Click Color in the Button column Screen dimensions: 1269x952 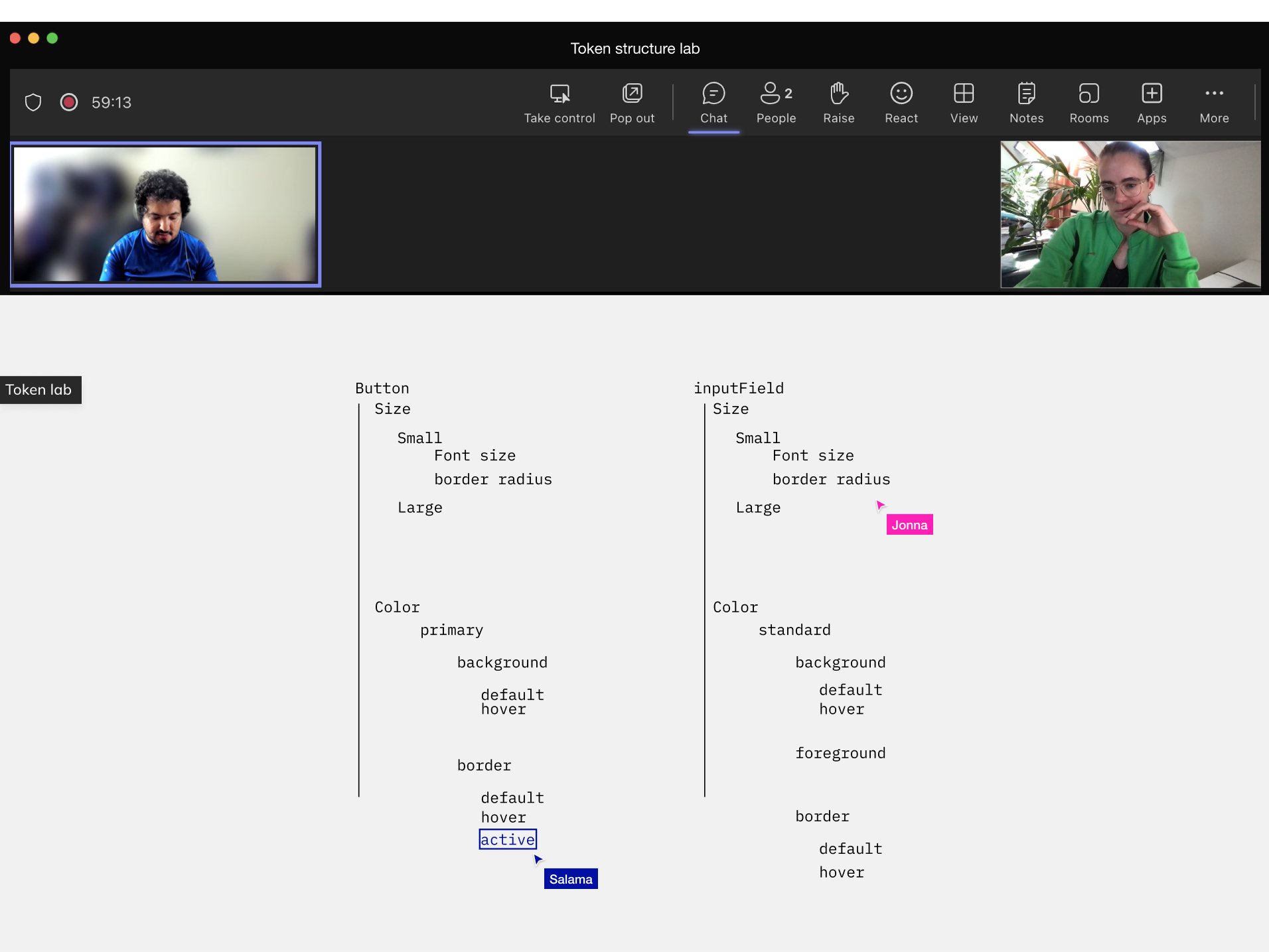[397, 607]
